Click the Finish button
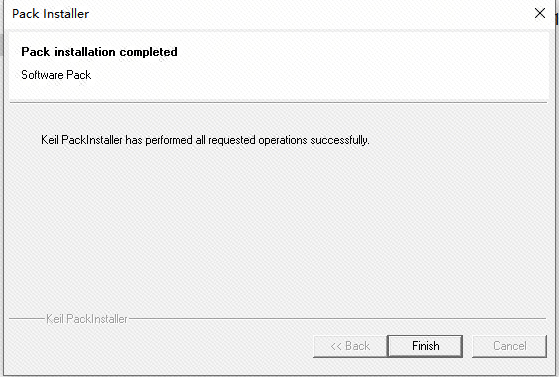 pos(425,346)
